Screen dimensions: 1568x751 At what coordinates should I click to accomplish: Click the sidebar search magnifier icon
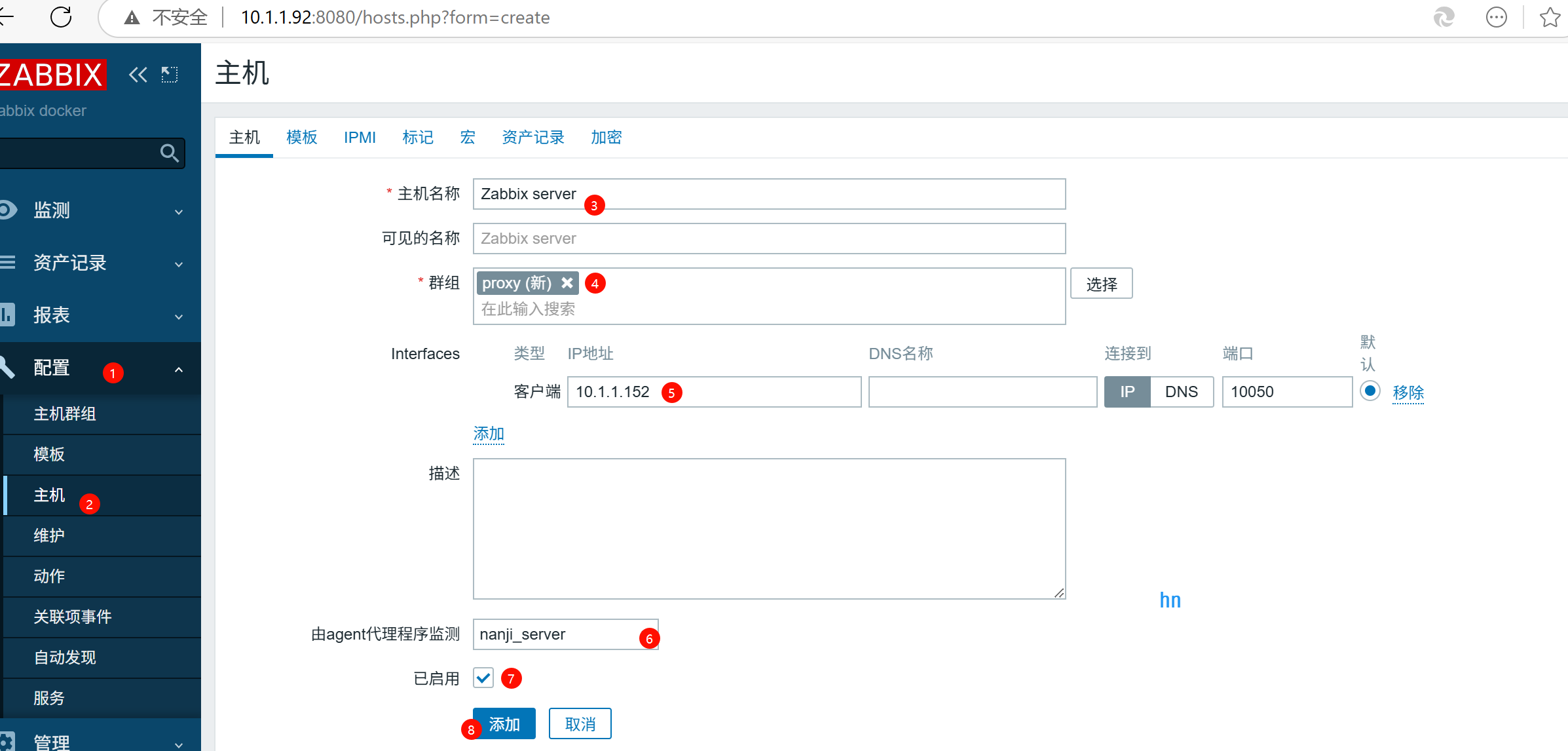point(170,153)
